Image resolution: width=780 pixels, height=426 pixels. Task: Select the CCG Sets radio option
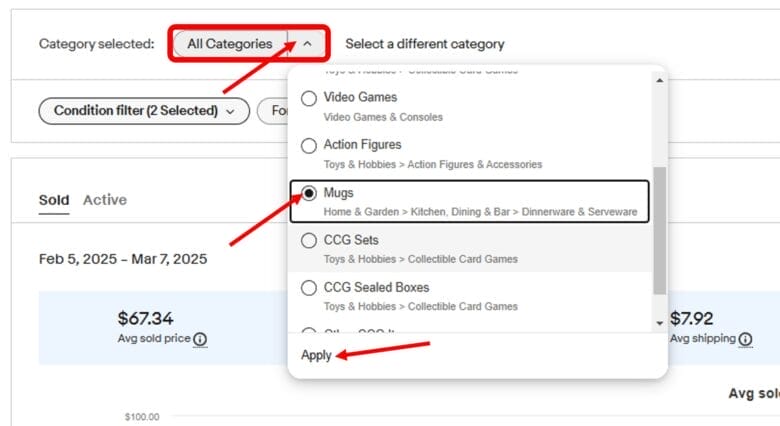click(x=309, y=241)
